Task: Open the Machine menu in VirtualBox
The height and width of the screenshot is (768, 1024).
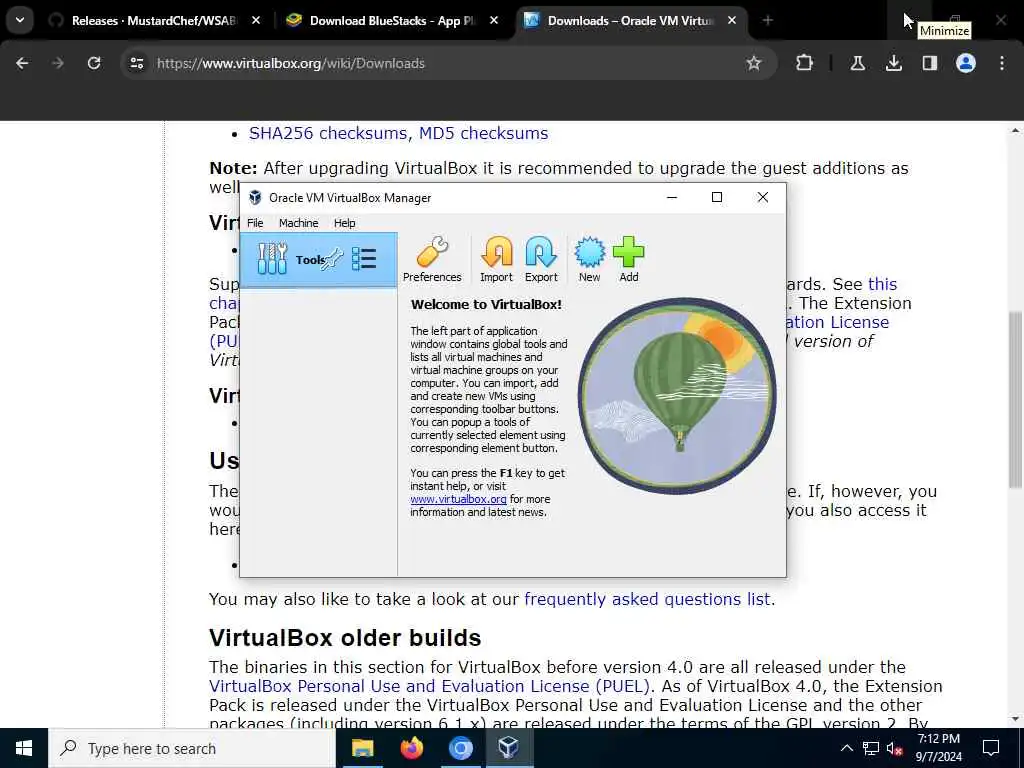Action: pos(298,223)
